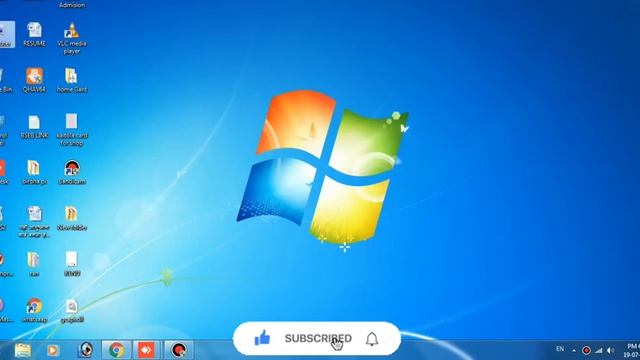Select the folder left of Bandicam shortcut
Image resolution: width=640 pixels, height=360 pixels.
34,172
